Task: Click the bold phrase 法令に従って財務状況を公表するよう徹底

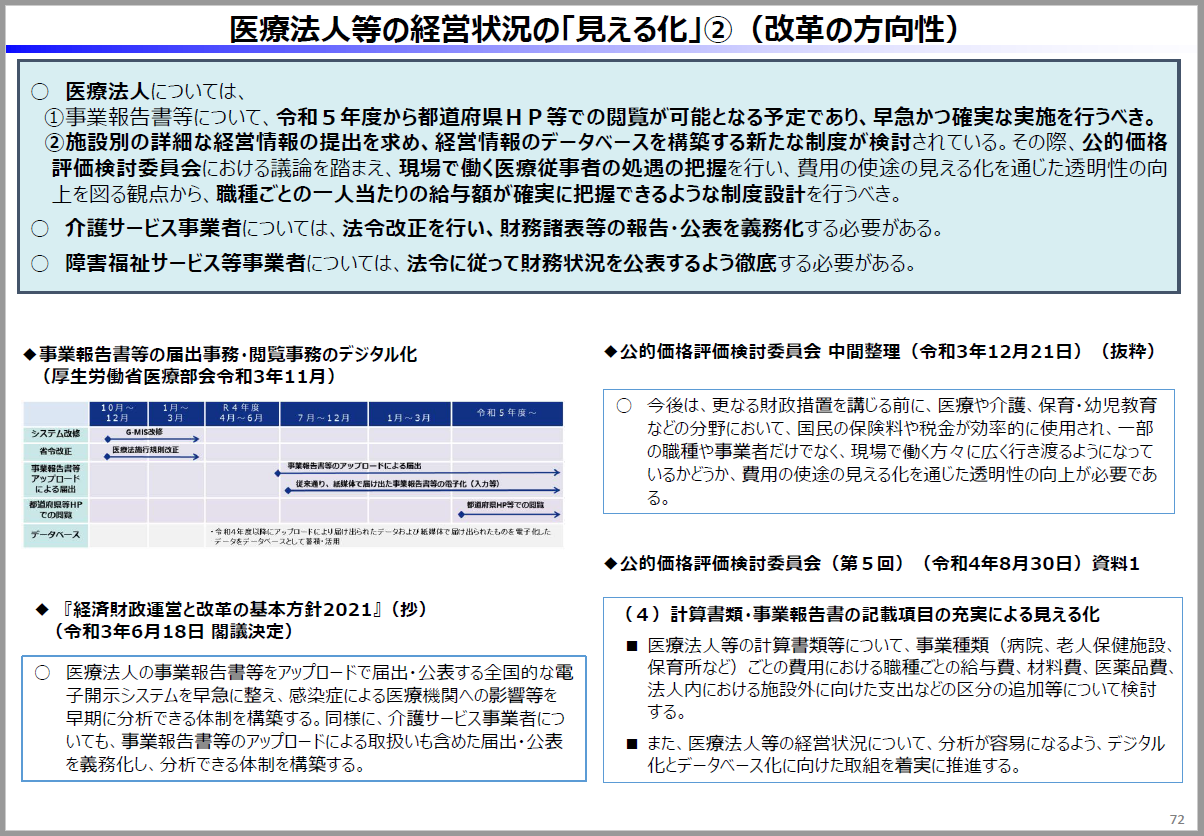Action: (x=592, y=264)
